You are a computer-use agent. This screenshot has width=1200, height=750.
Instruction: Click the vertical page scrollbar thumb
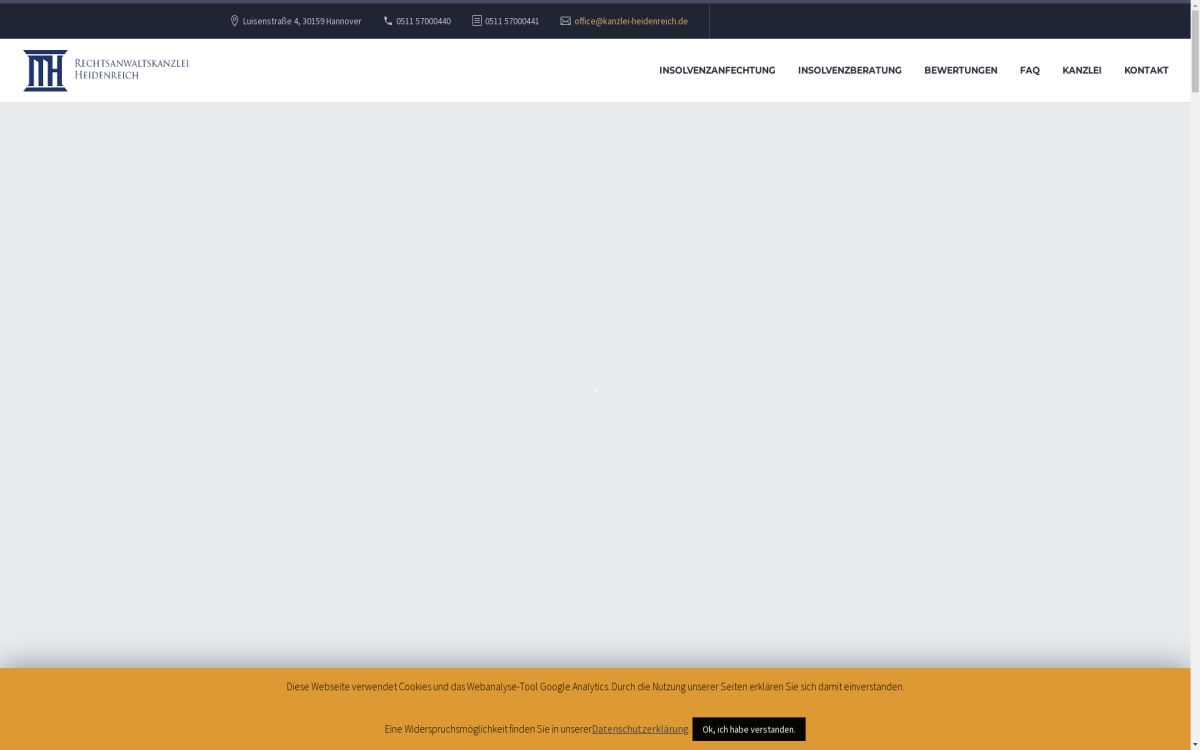pyautogui.click(x=1195, y=50)
